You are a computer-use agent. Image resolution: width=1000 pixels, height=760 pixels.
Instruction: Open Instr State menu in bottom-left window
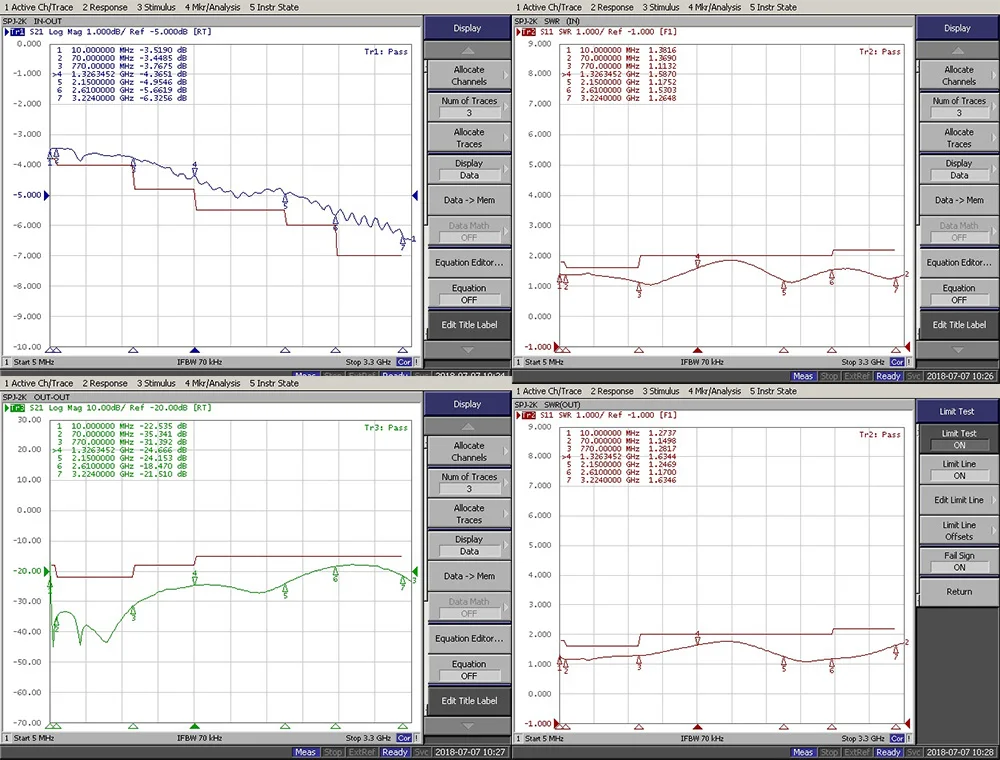pos(274,383)
